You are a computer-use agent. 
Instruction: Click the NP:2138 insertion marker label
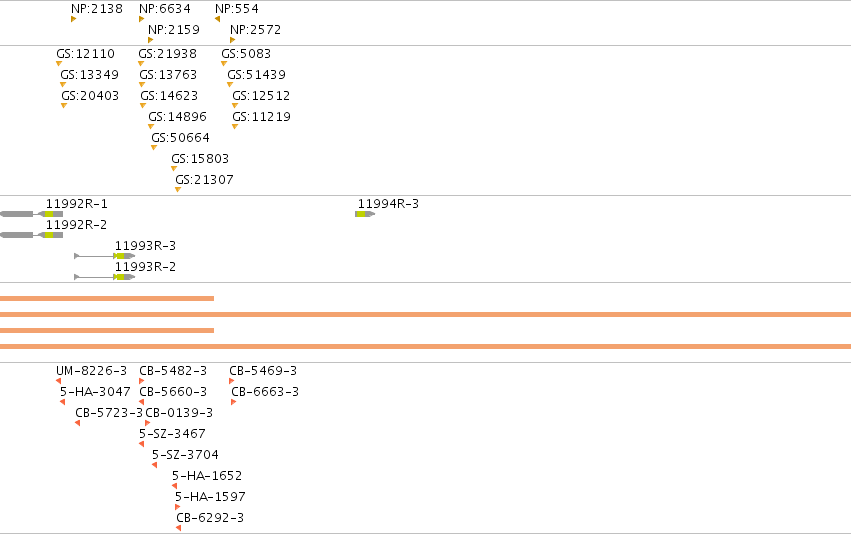coord(97,9)
